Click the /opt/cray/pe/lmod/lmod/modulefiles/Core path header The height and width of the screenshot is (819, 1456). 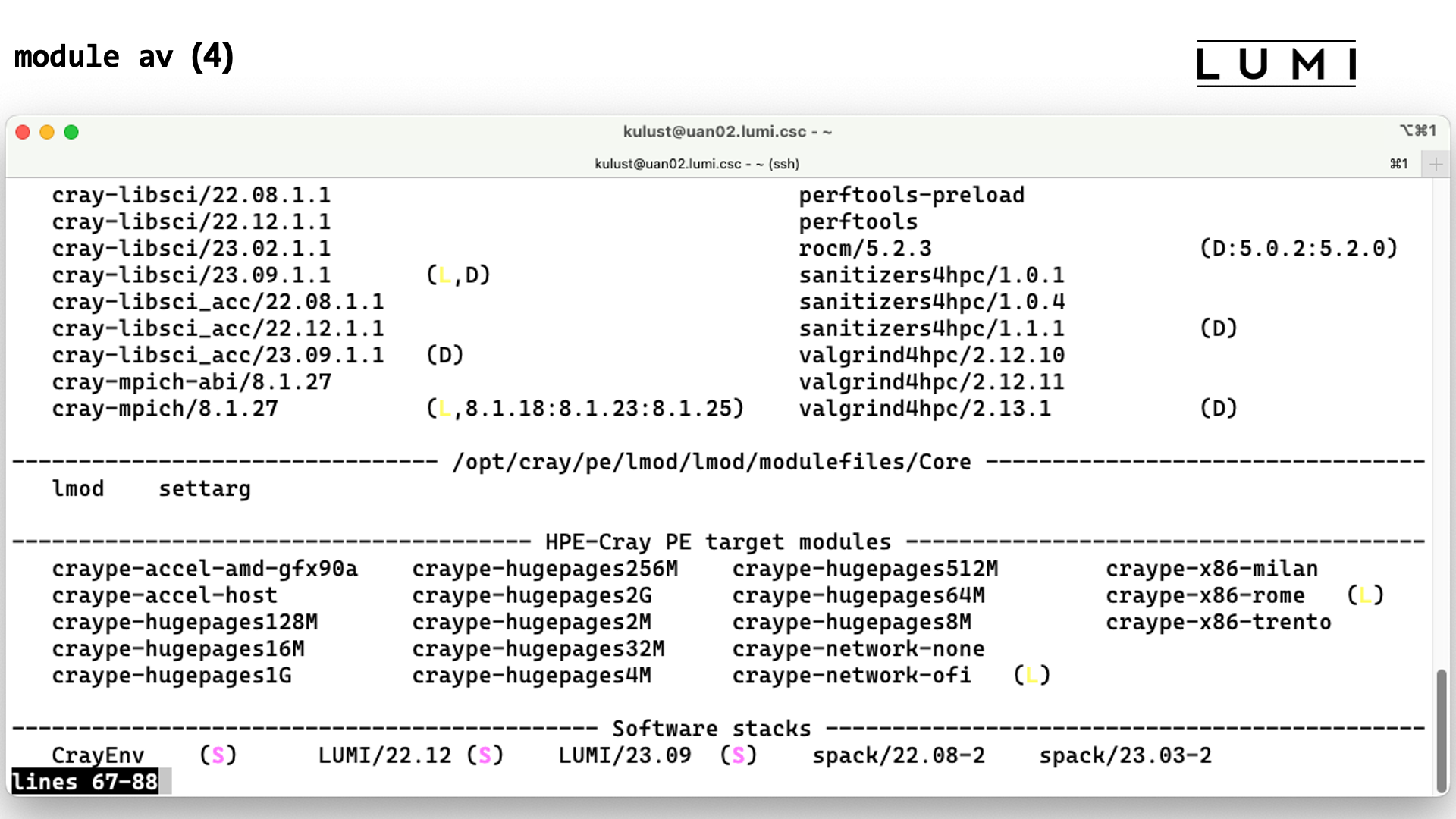click(711, 462)
